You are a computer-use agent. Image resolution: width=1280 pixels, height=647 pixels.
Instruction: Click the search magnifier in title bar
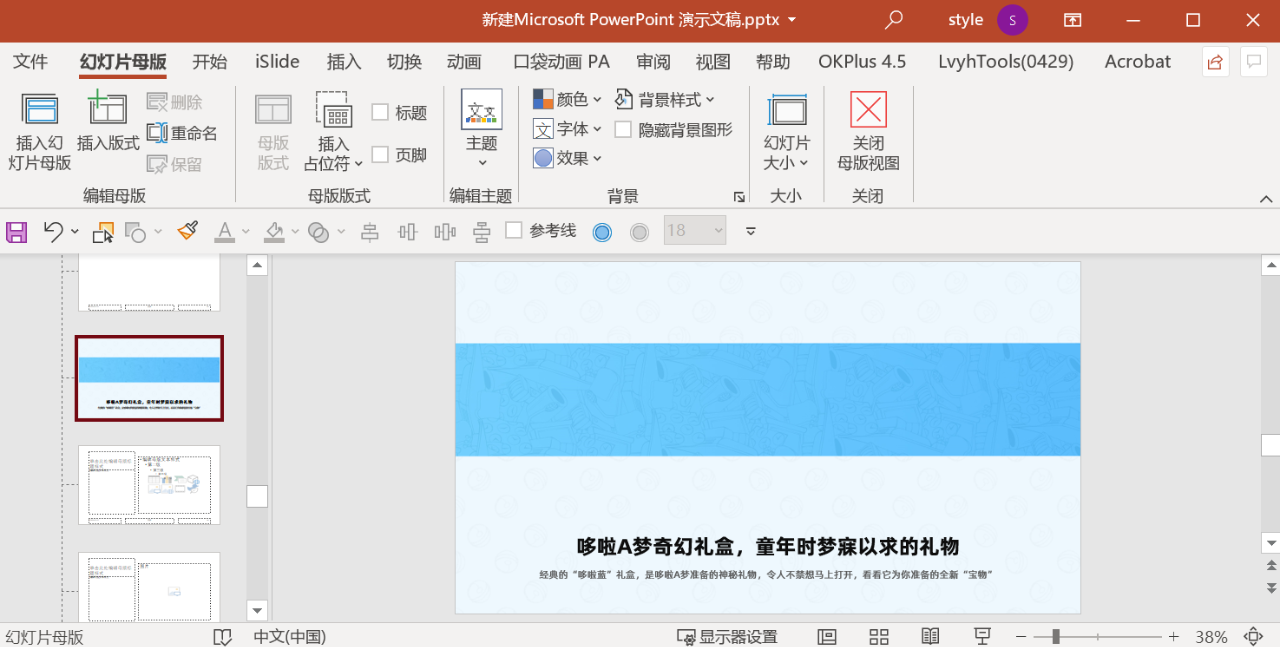[x=893, y=20]
